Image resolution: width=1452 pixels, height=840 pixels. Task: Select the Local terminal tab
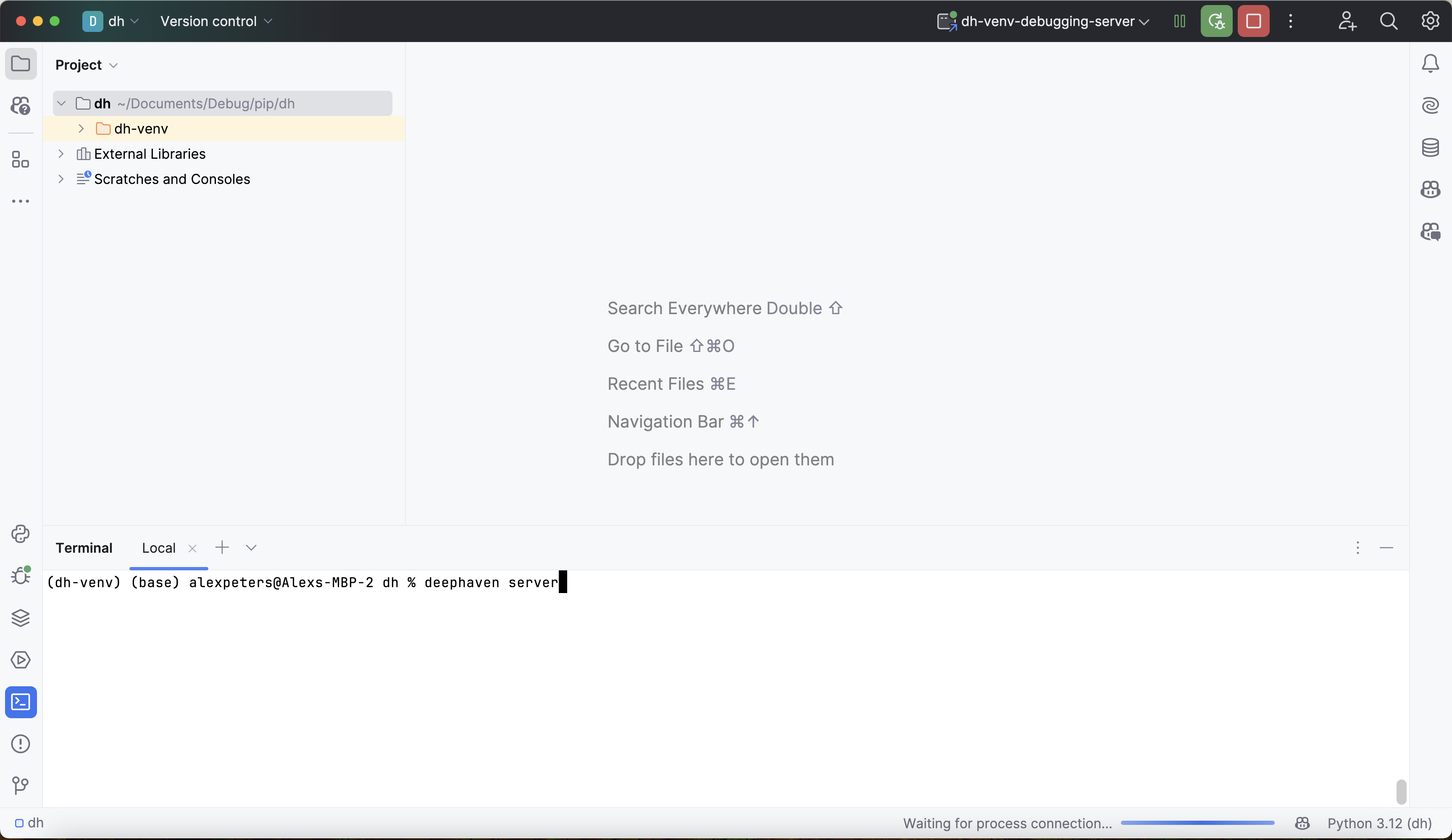158,548
